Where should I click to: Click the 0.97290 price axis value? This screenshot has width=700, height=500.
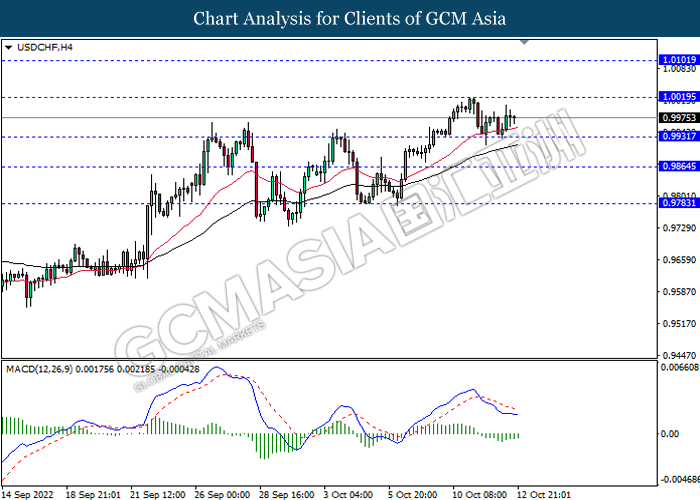coord(679,228)
